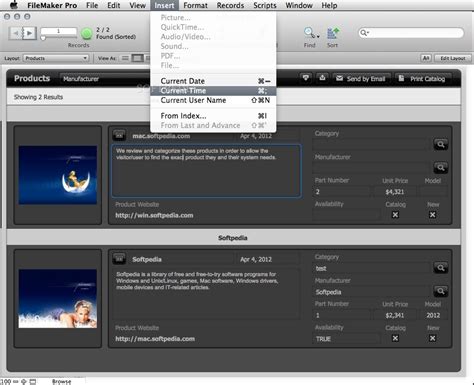
Task: Click Send by Email button
Action: (361, 79)
